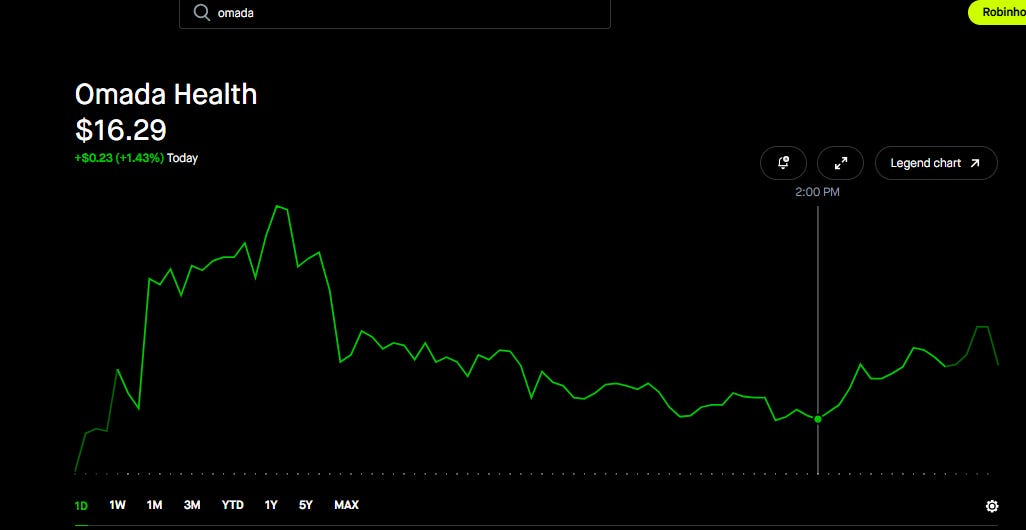Open the price alert bell icon
Image resolution: width=1026 pixels, height=530 pixels.
tap(783, 163)
